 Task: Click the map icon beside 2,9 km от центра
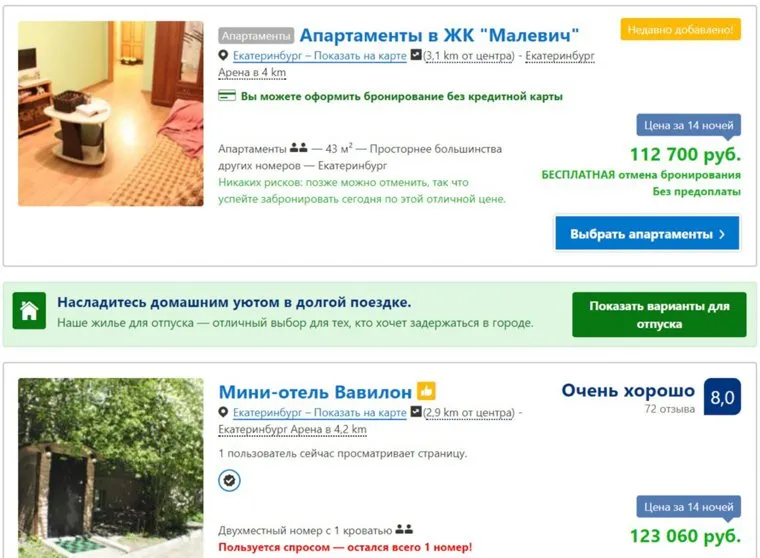[x=416, y=412]
